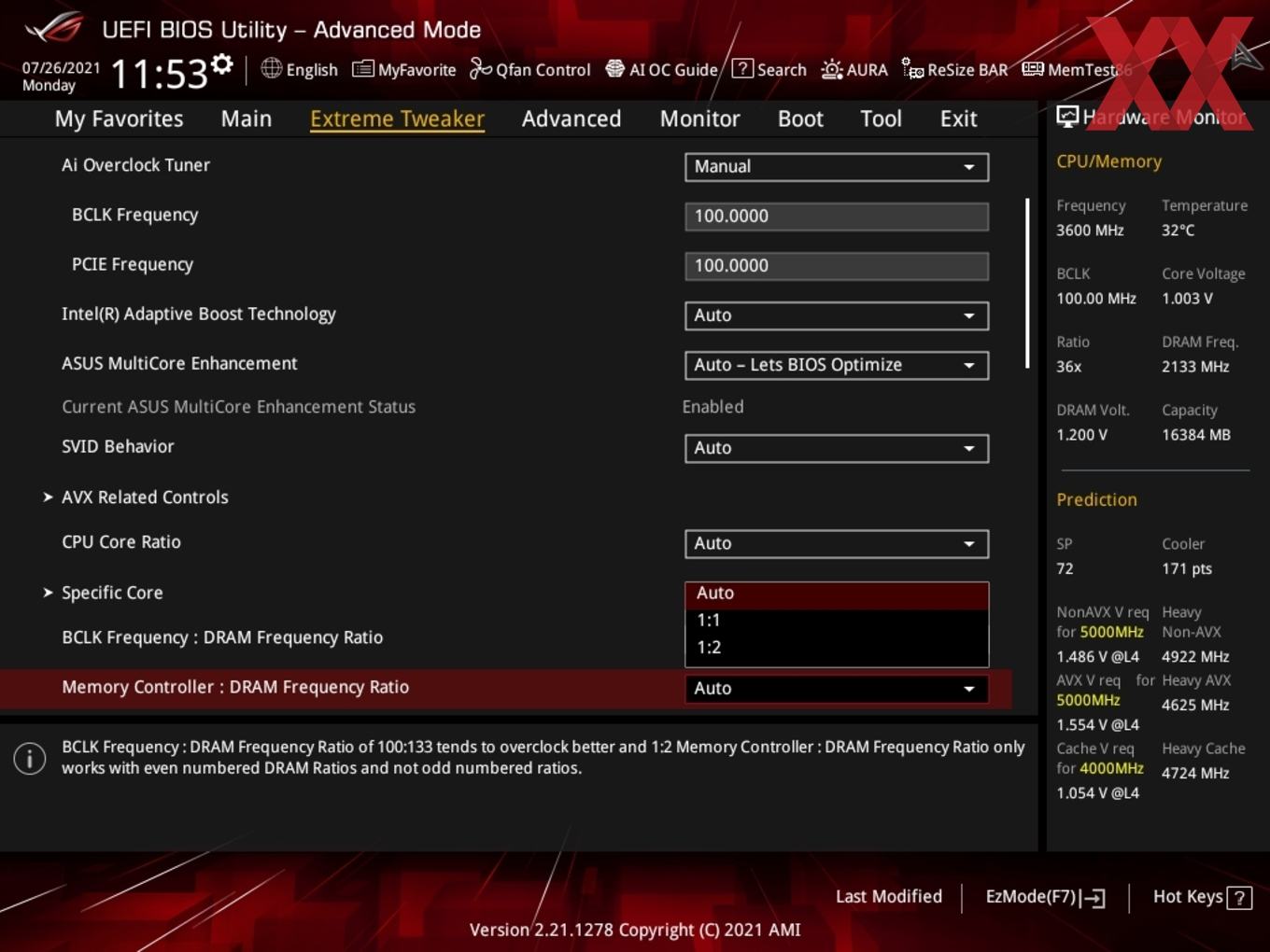Image resolution: width=1270 pixels, height=952 pixels.
Task: Click the 11:53 clock time
Action: tap(159, 74)
